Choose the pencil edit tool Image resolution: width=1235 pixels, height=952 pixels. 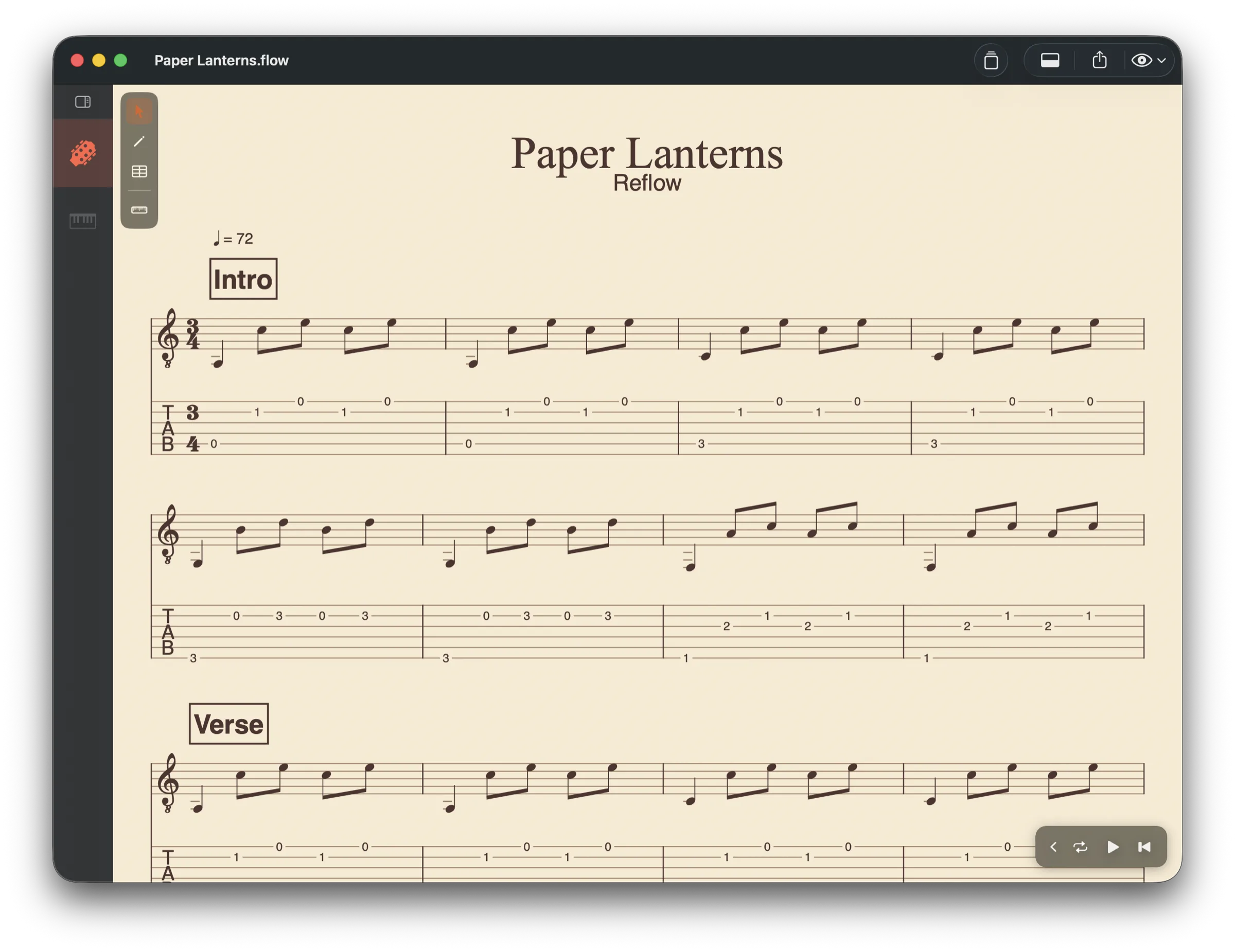139,141
